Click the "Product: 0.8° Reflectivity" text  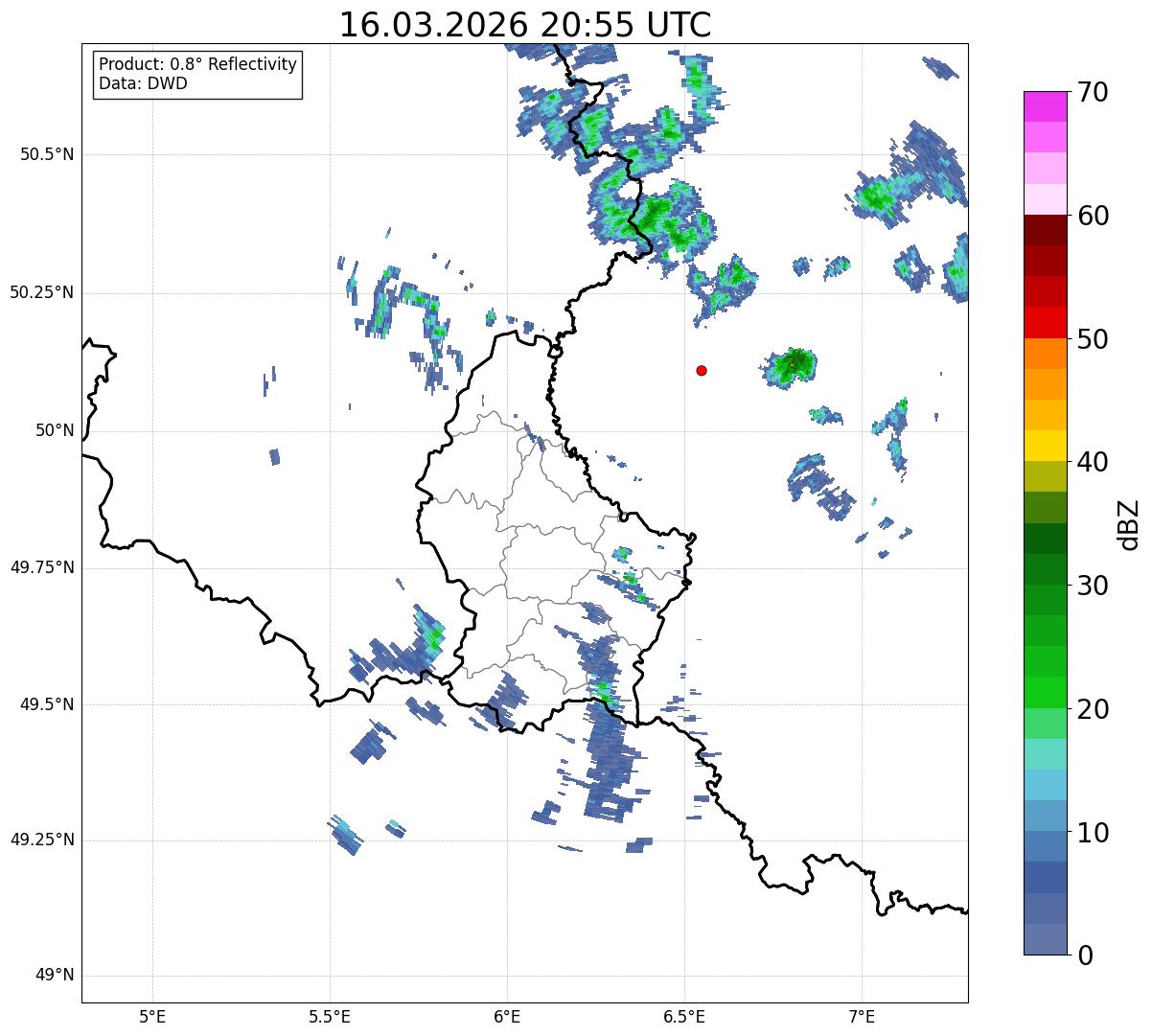point(198,64)
